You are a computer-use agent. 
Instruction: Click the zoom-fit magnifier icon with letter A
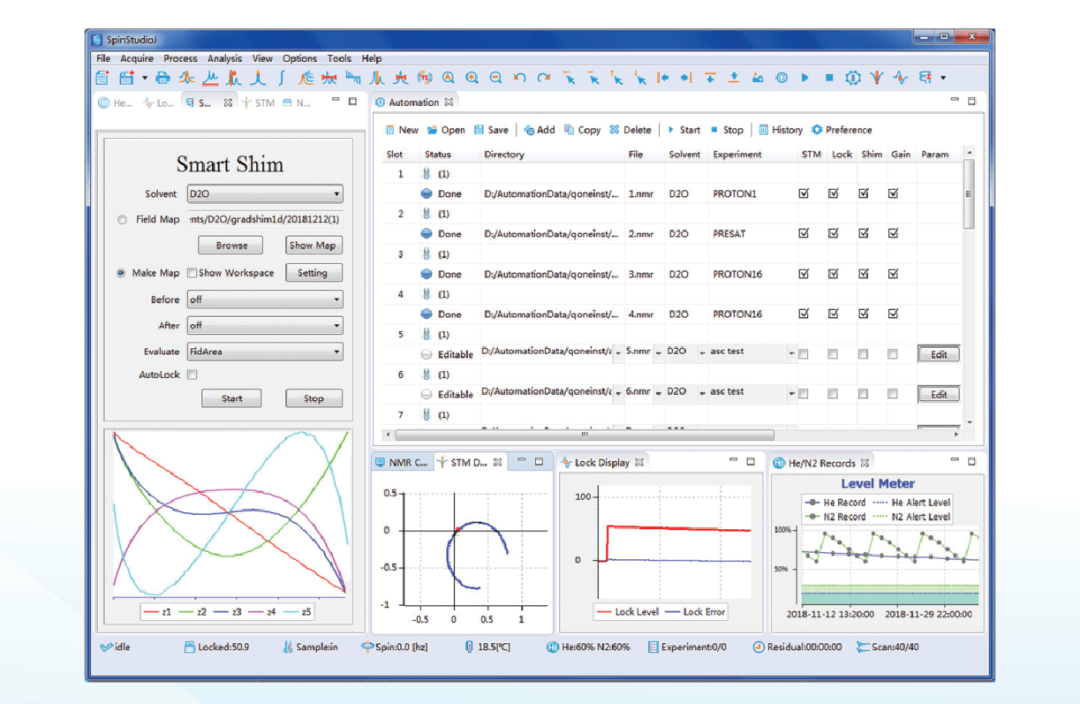(x=448, y=78)
